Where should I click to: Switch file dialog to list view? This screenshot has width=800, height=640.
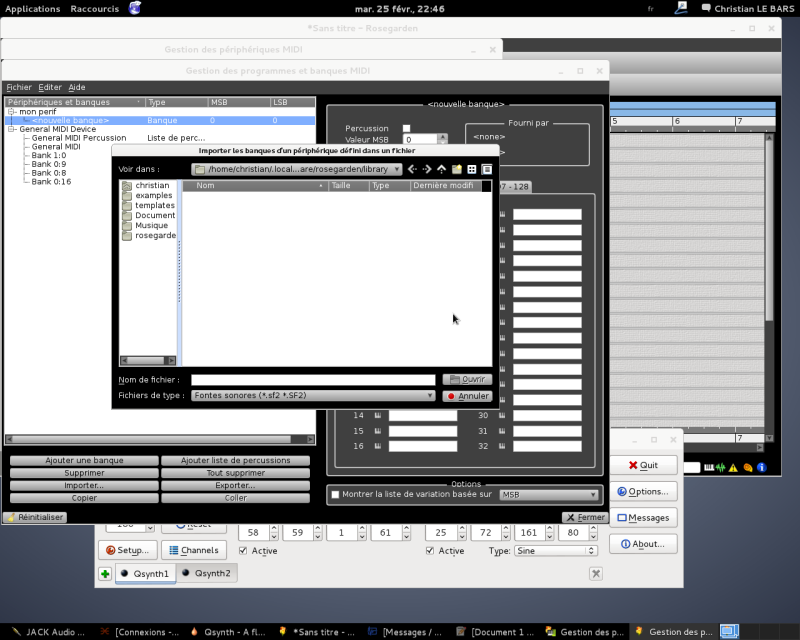472,169
